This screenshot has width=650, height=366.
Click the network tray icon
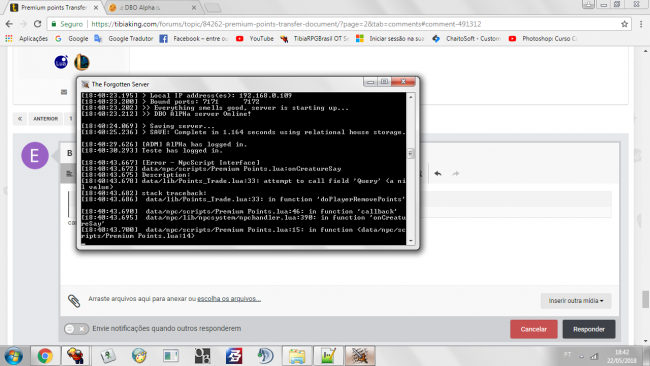pyautogui.click(x=594, y=356)
